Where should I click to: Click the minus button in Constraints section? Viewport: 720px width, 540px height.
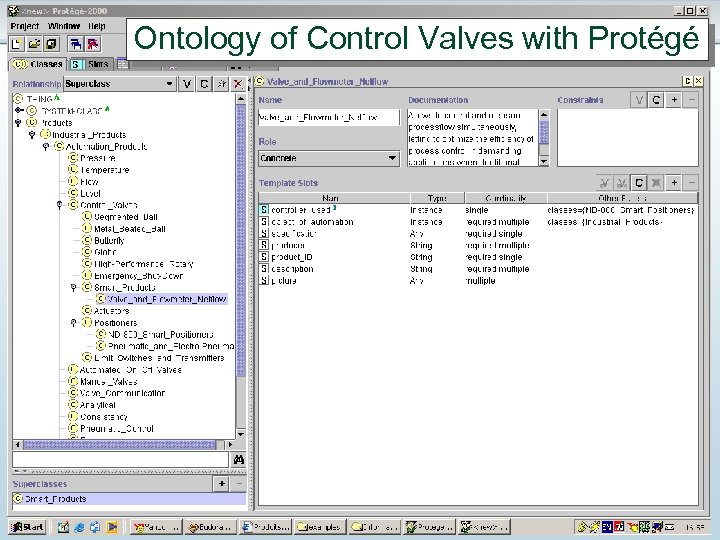coord(692,100)
